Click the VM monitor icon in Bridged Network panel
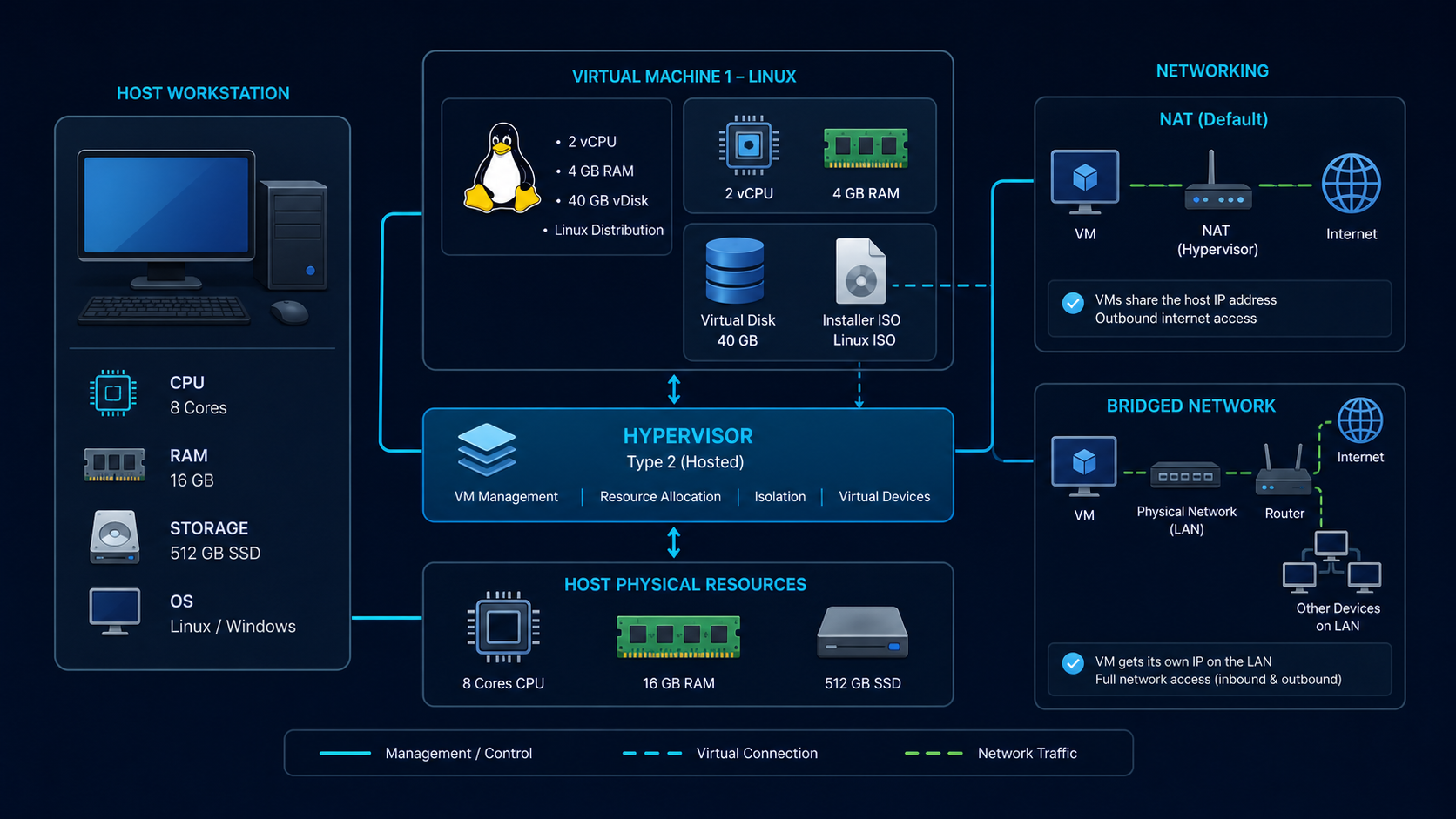 (x=1084, y=467)
